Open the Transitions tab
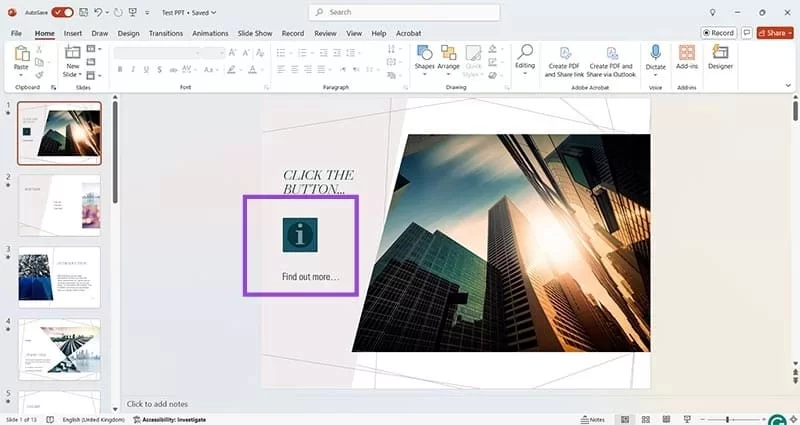The height and width of the screenshot is (425, 800). pyautogui.click(x=166, y=33)
